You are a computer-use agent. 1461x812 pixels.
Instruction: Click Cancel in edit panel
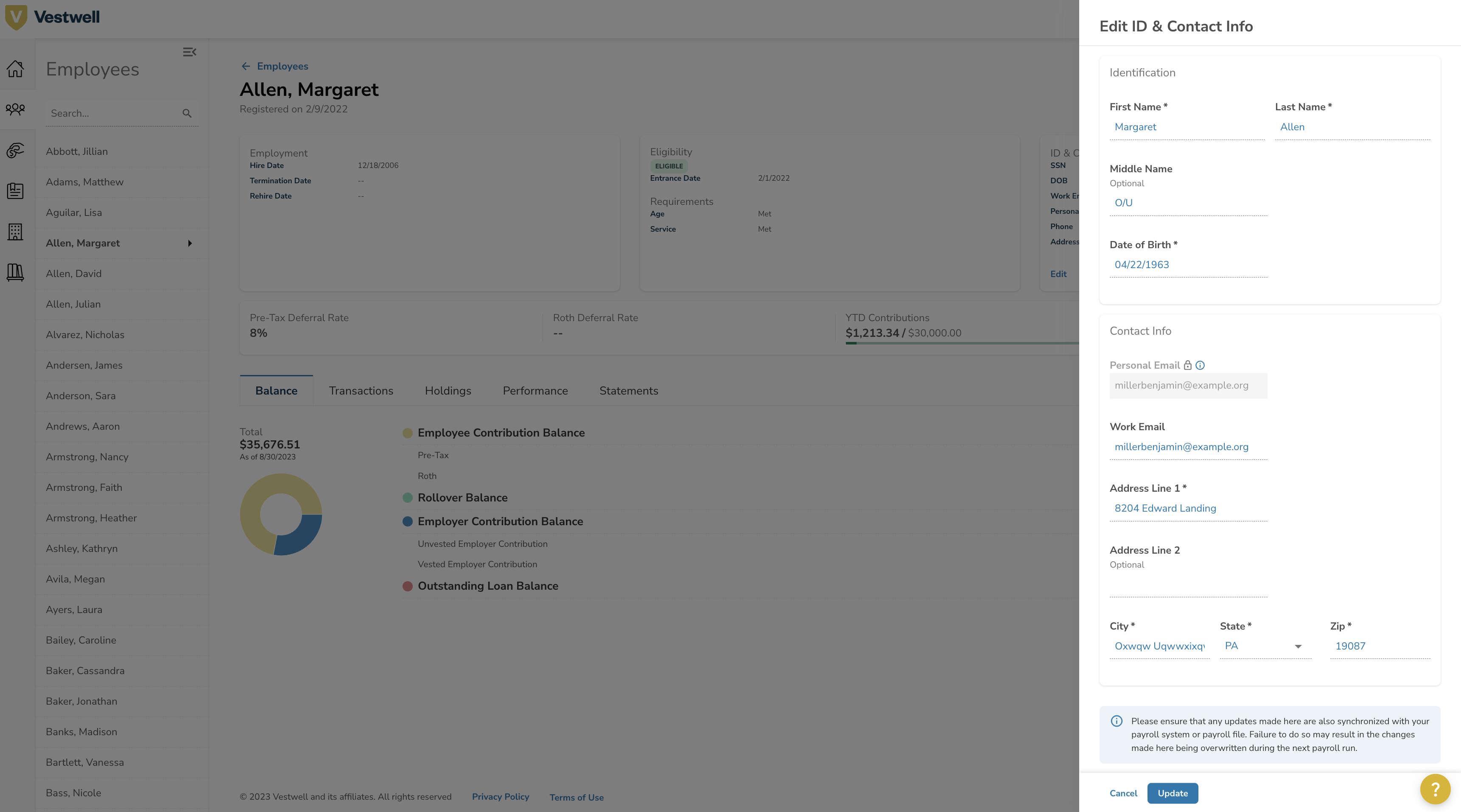point(1123,793)
